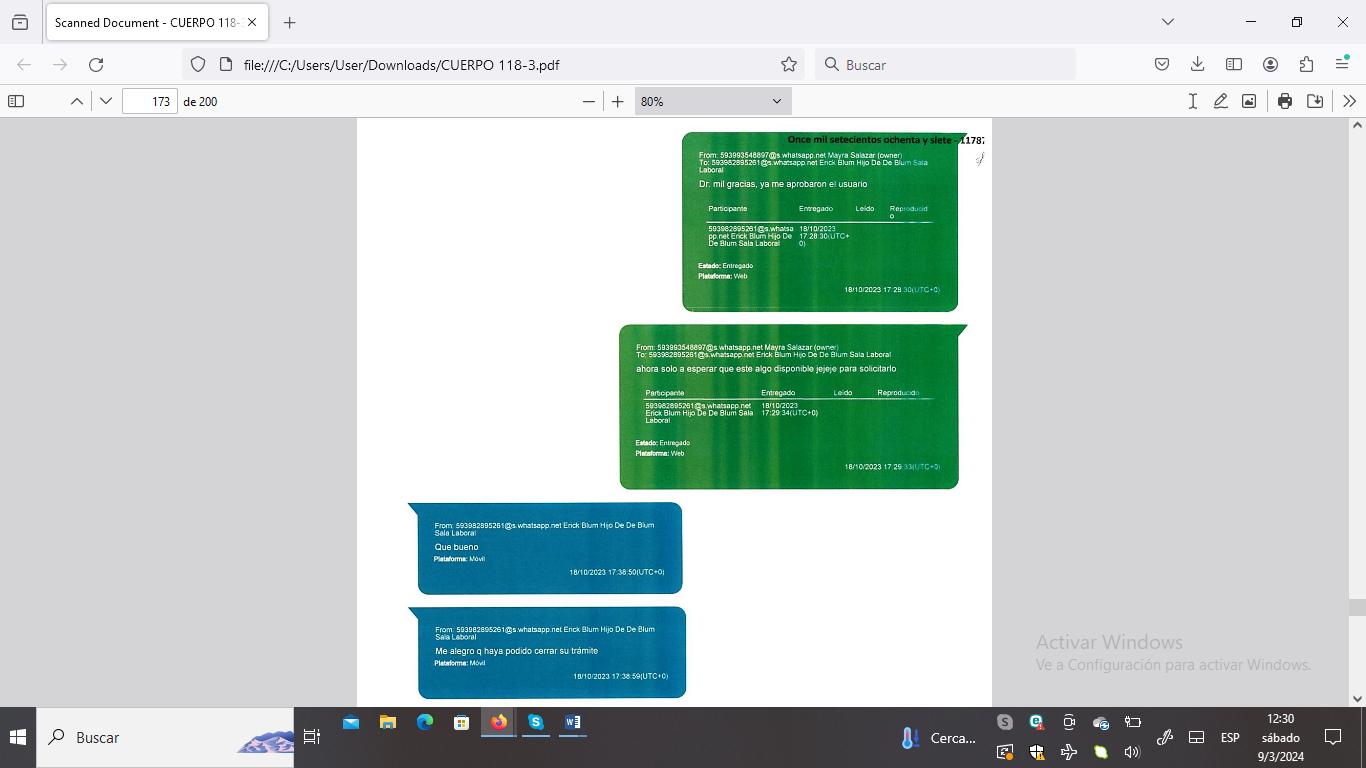Open the recent browsing tabs view
This screenshot has height=768, width=1366.
[20, 22]
